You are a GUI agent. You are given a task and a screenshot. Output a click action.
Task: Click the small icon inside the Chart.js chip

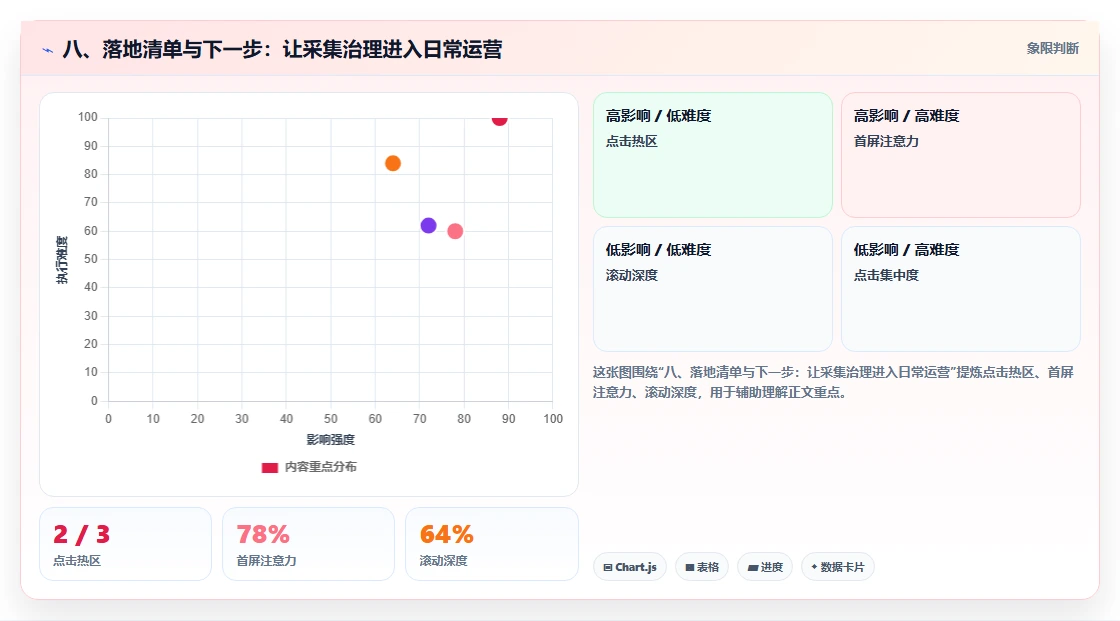coord(608,567)
